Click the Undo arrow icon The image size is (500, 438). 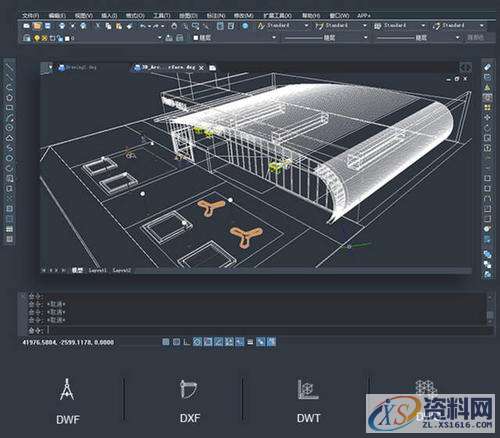coord(143,26)
